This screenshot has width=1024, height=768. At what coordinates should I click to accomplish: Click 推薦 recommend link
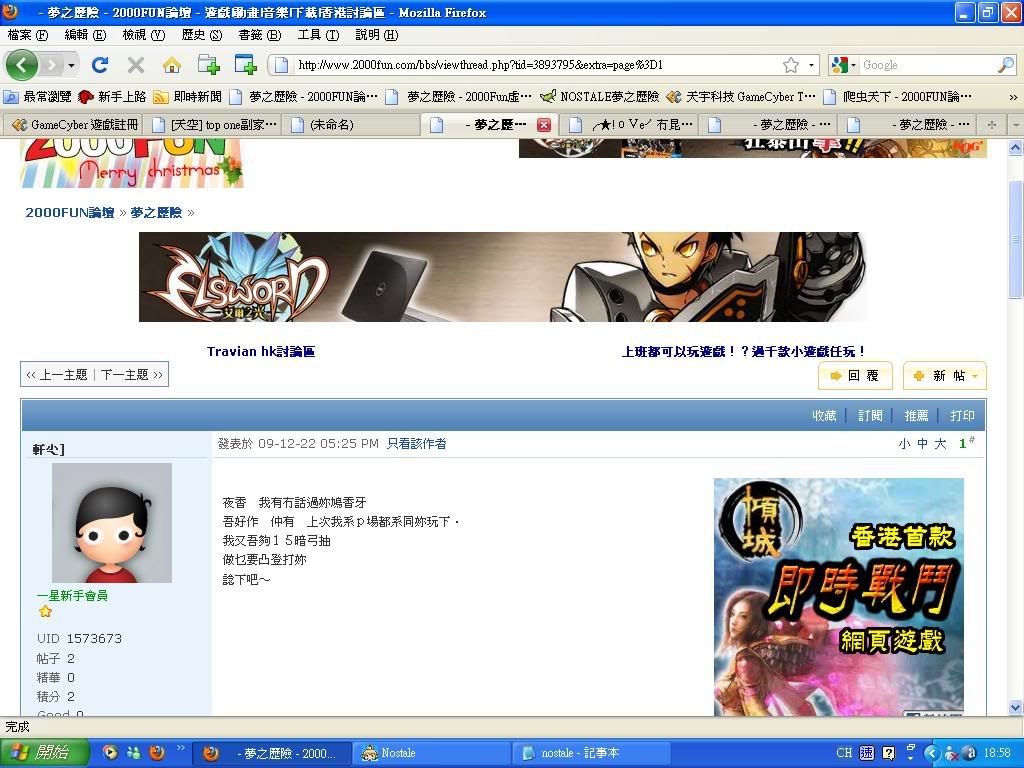(916, 415)
